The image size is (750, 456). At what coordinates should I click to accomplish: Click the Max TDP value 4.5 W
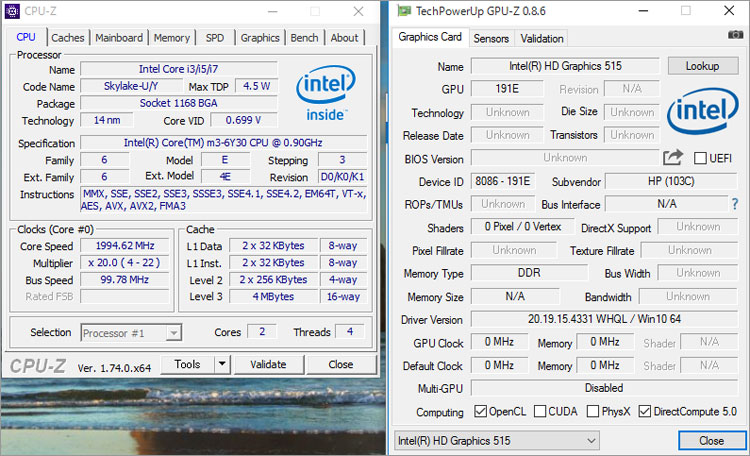click(x=256, y=86)
